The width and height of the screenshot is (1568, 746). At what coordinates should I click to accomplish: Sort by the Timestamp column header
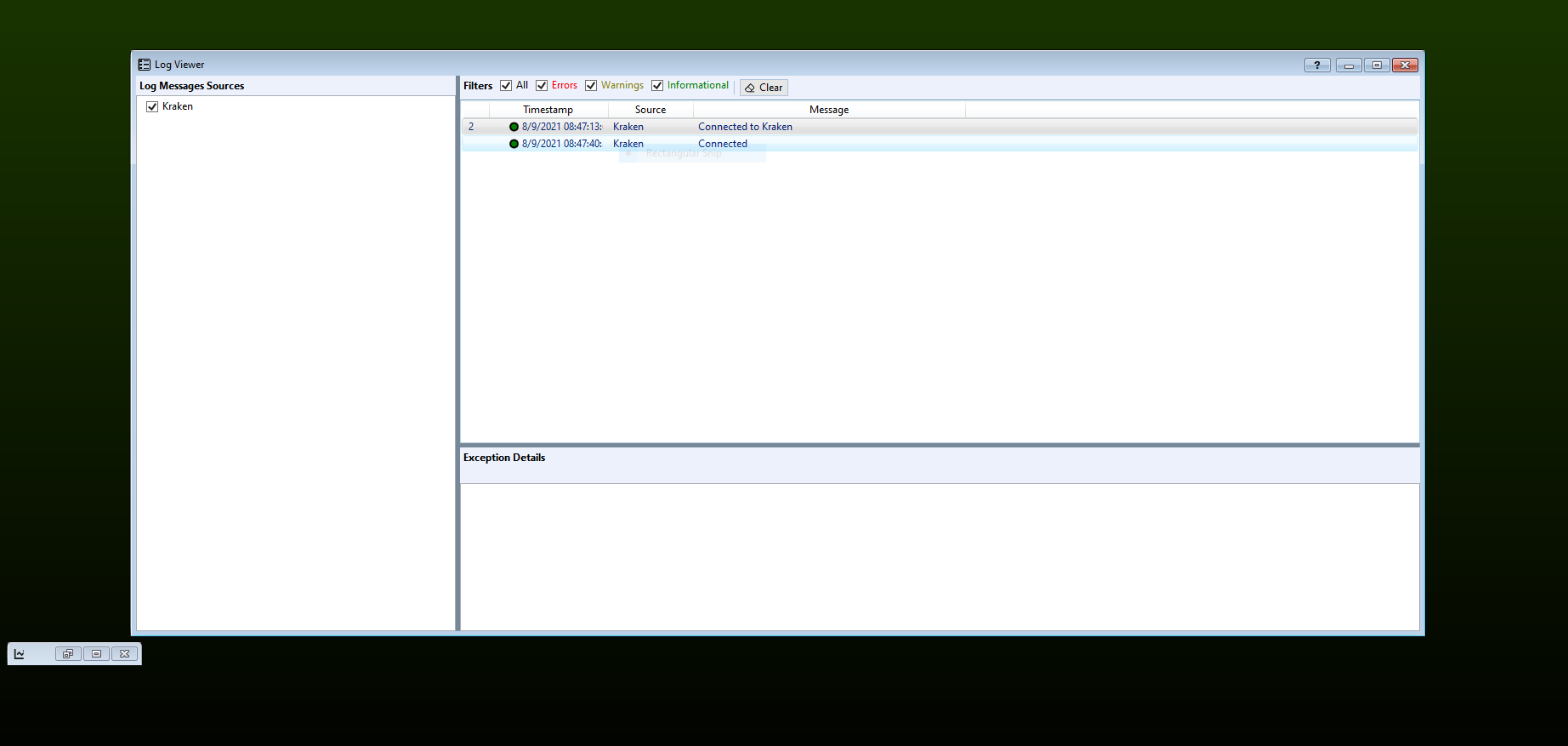(548, 110)
